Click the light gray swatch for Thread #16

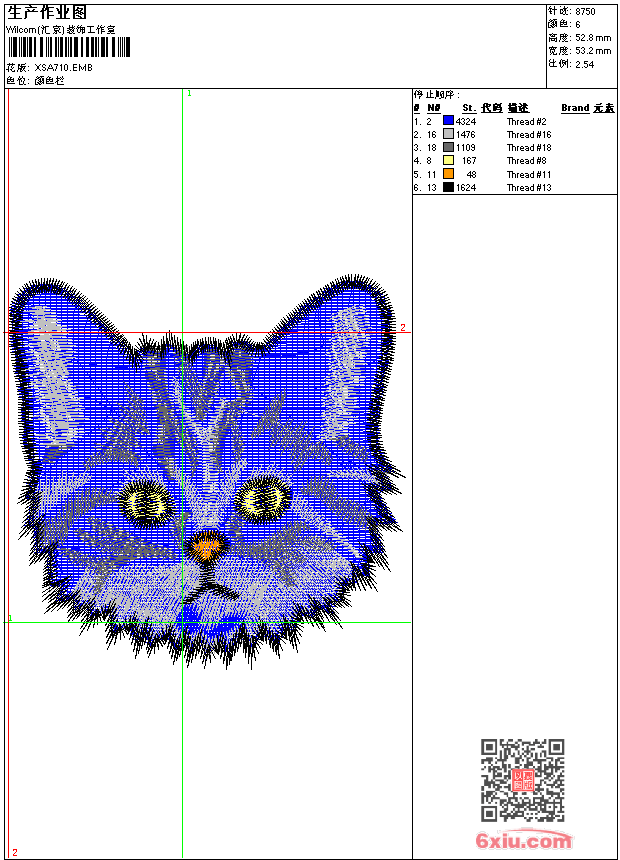(x=448, y=134)
